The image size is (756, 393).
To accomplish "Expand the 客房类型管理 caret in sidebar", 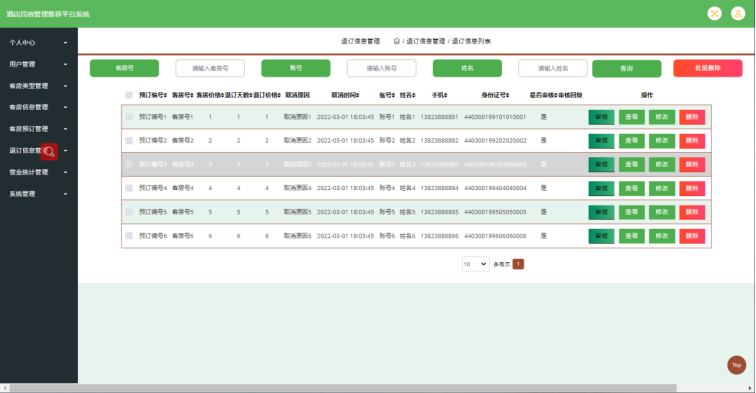I will 66,86.
